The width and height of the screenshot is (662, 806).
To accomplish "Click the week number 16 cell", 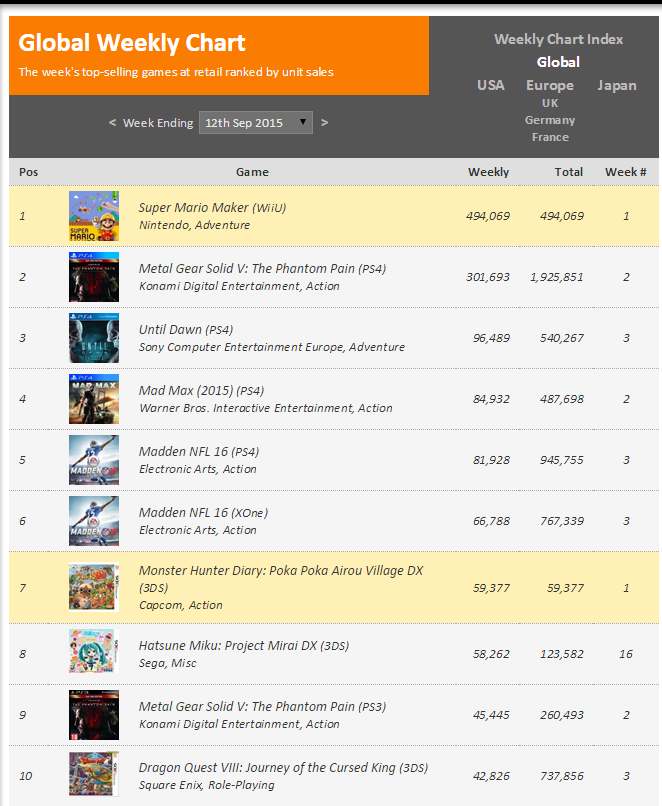I will coord(626,654).
